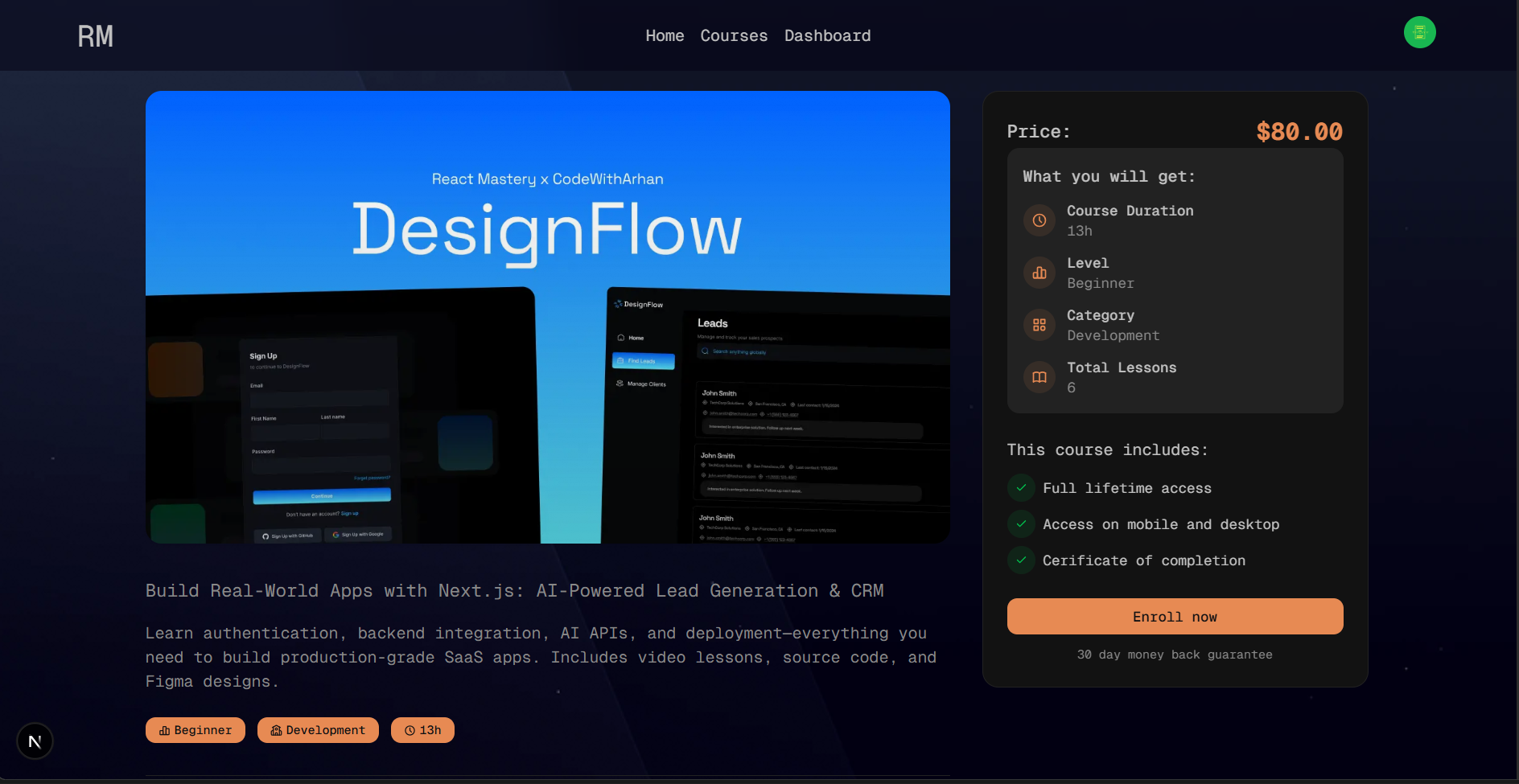The width and height of the screenshot is (1519, 784).
Task: Click the Beginner level tag
Action: 196,730
